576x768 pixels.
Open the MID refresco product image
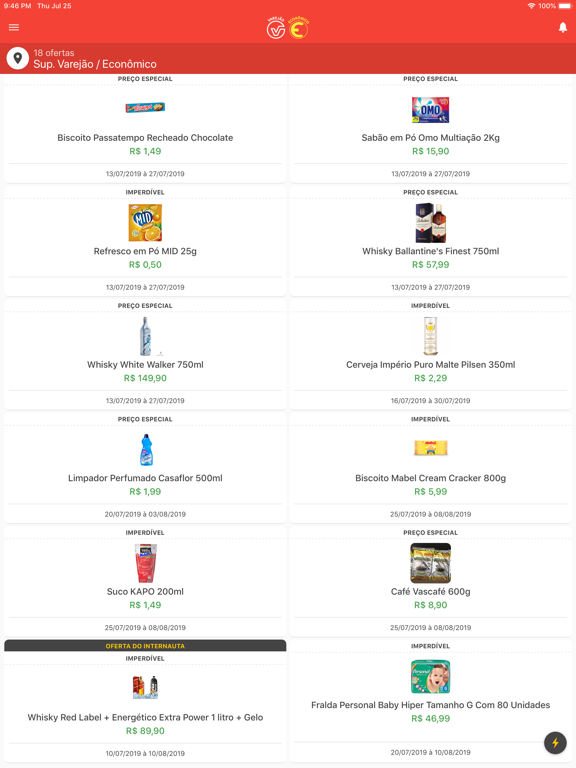point(145,223)
